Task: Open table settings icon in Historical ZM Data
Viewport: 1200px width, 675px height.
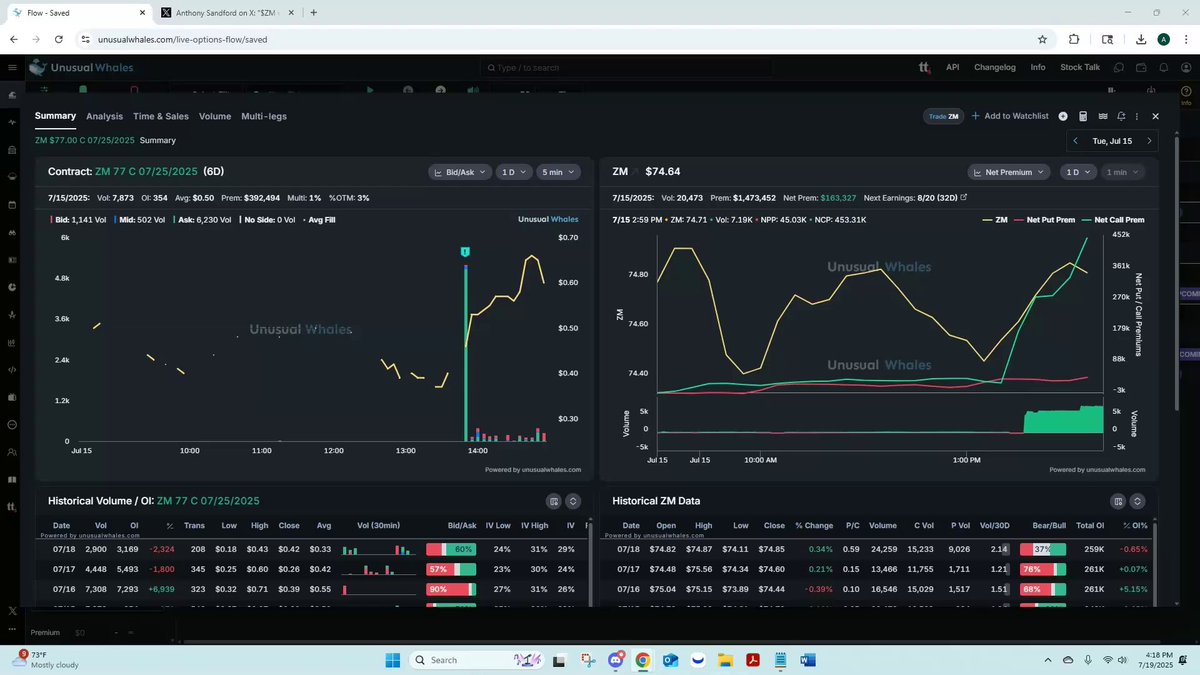Action: [1117, 501]
